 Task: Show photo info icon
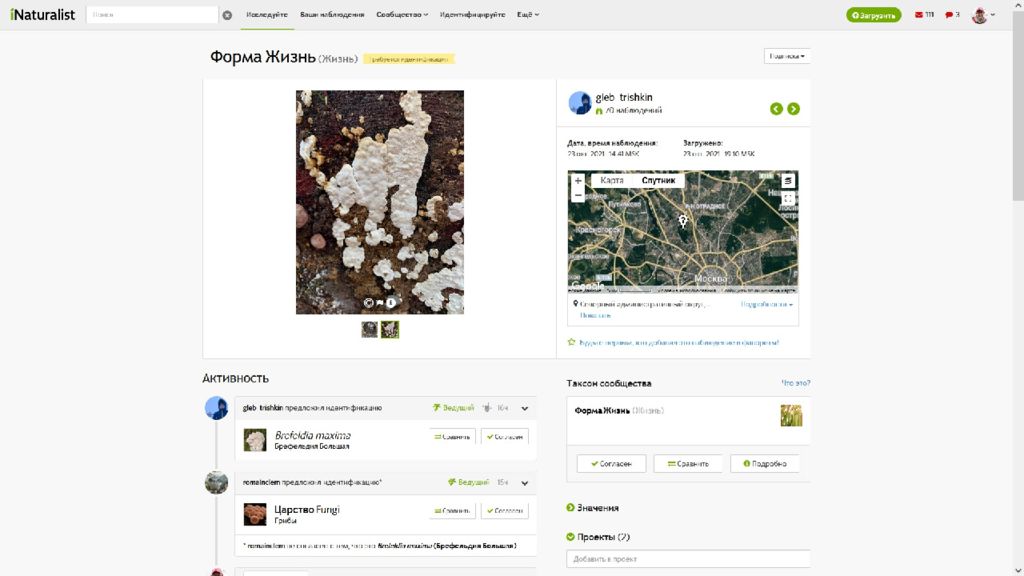(x=391, y=303)
